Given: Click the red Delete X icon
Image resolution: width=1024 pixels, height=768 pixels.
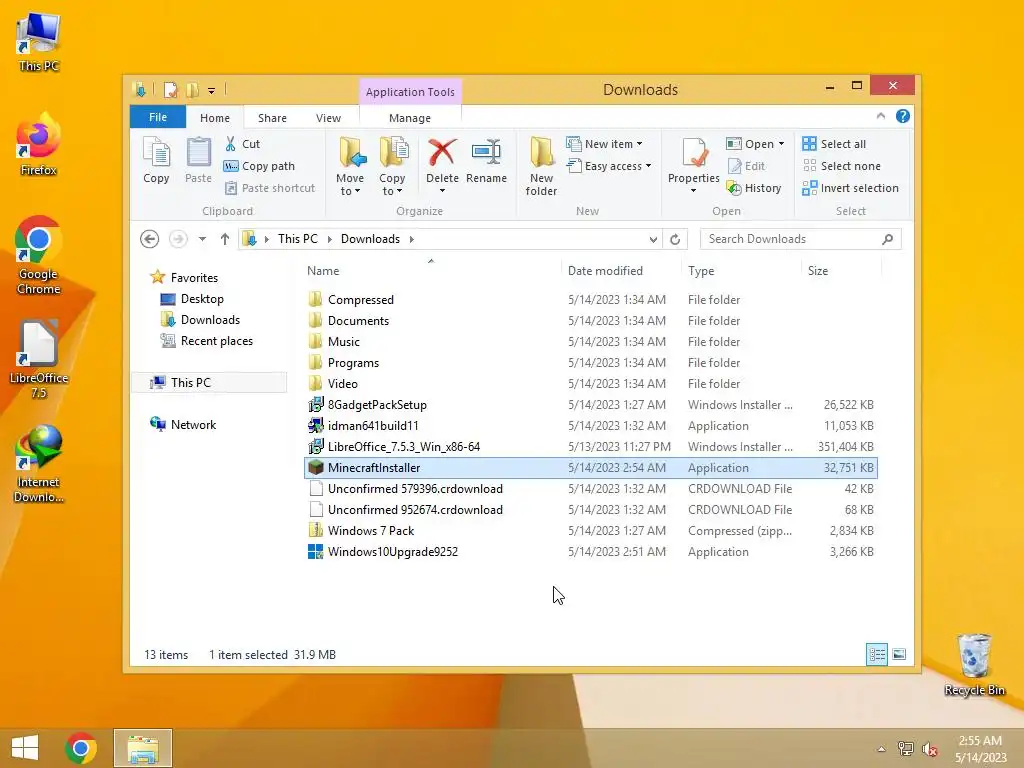Looking at the screenshot, I should [442, 153].
